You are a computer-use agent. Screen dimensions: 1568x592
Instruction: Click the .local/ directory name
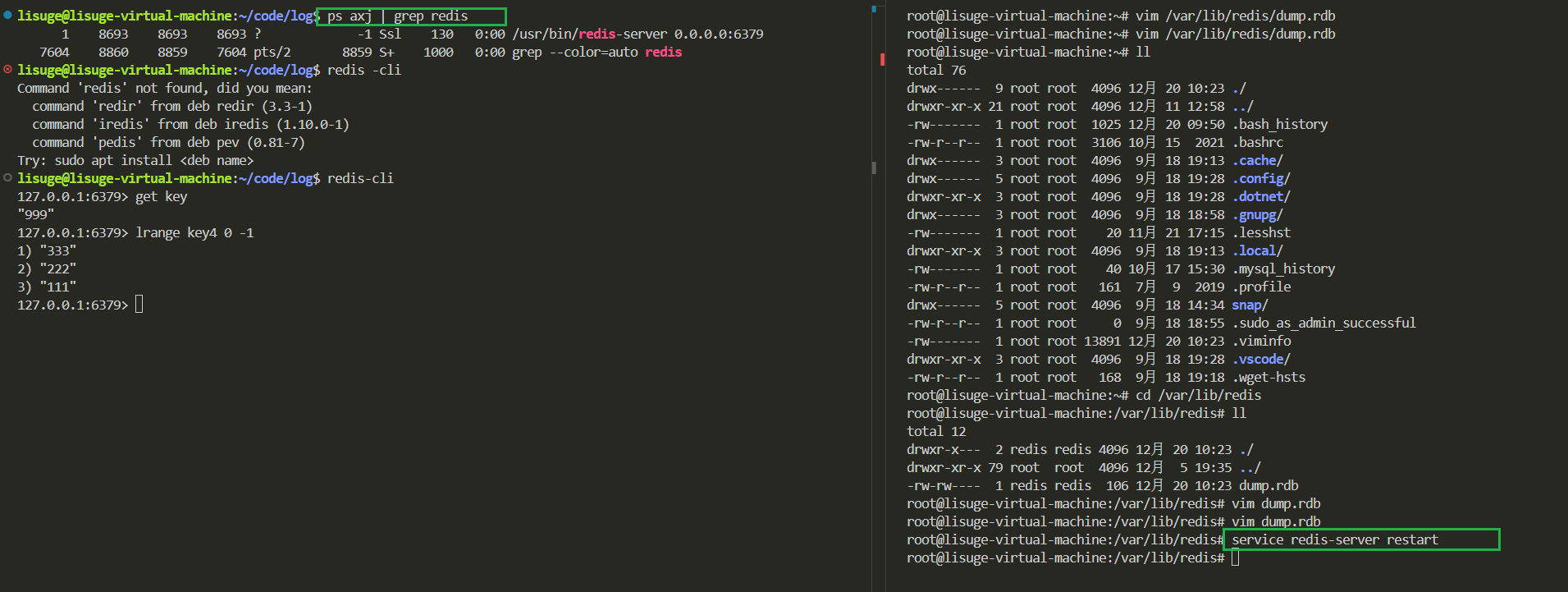[x=1258, y=250]
